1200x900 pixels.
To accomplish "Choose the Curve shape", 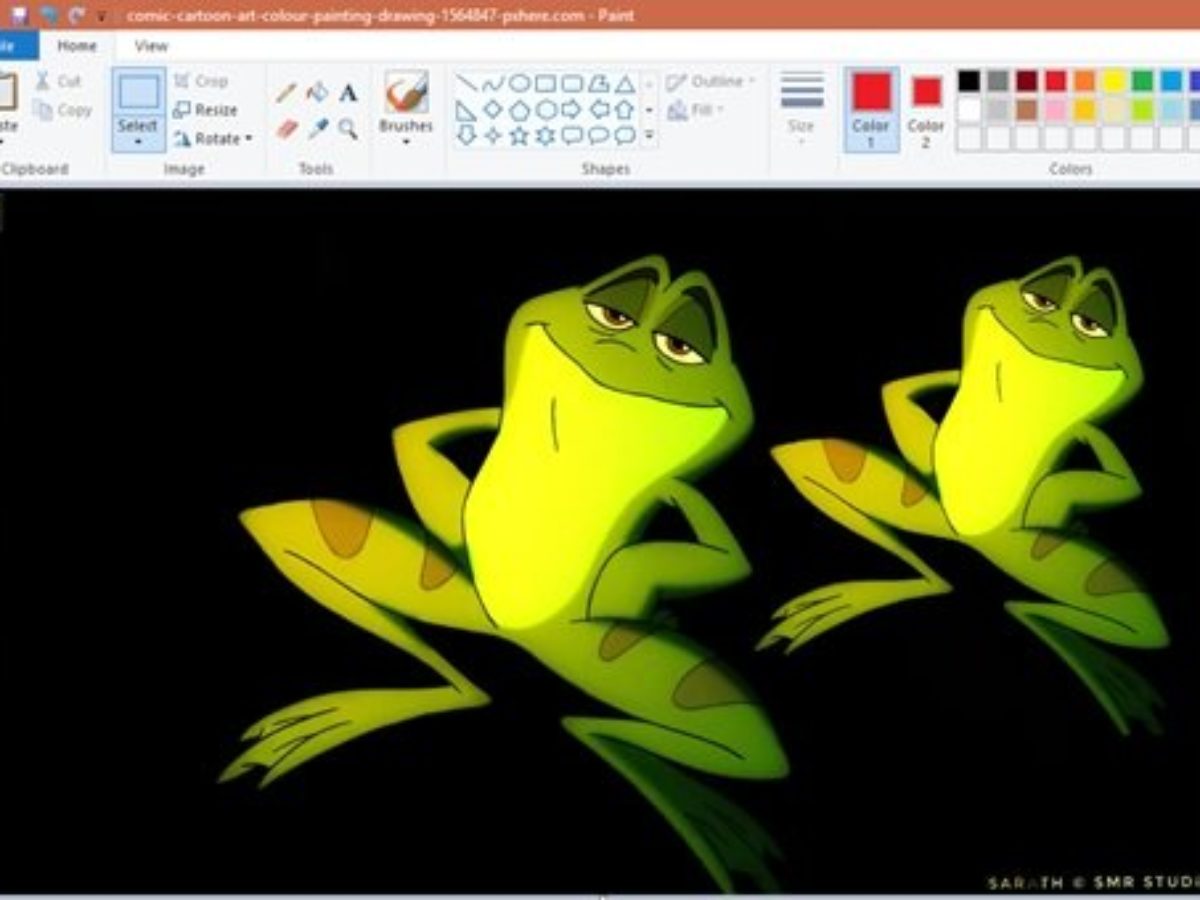I will click(493, 83).
